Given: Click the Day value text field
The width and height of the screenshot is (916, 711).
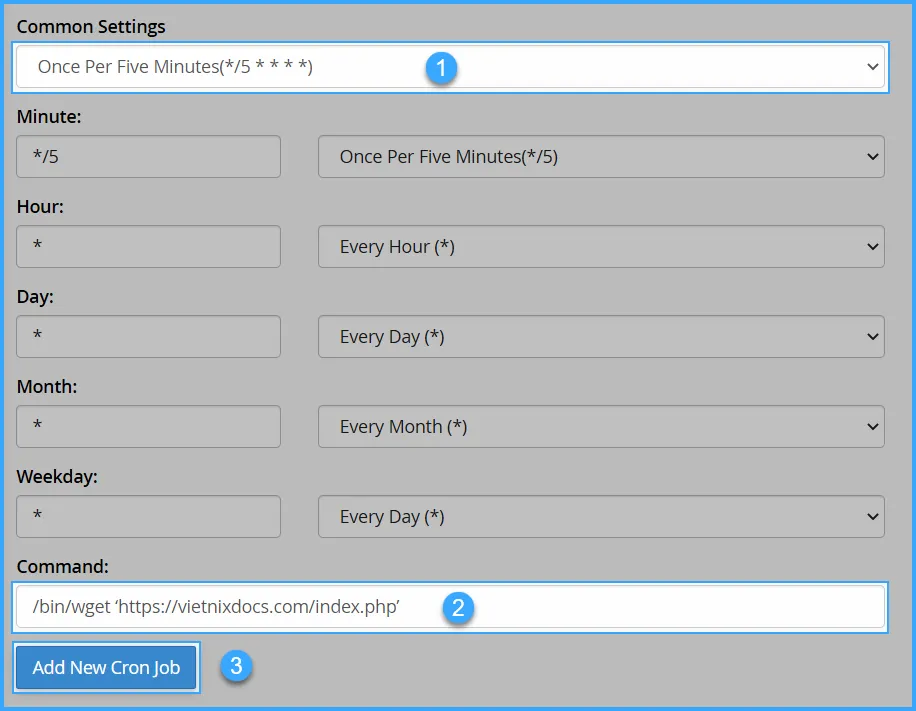Looking at the screenshot, I should point(148,336).
